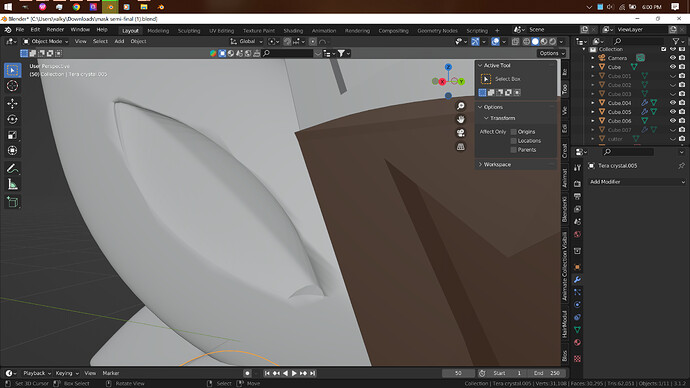Open File Explorer from the taskbar
Image resolution: width=690 pixels, height=388 pixels.
click(x=144, y=7)
